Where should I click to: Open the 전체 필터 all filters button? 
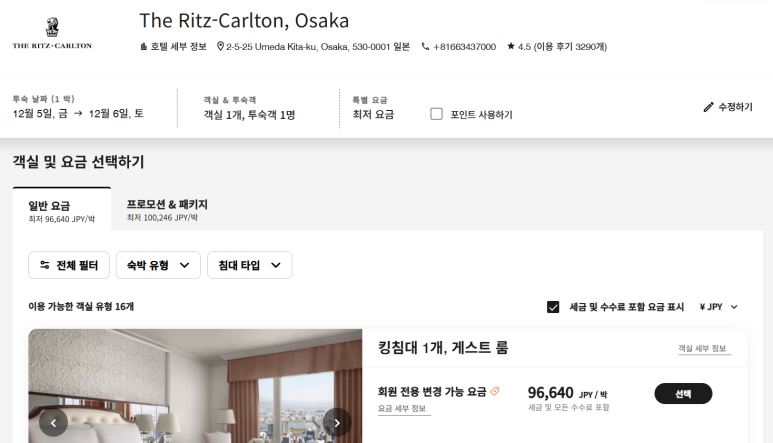tap(69, 265)
